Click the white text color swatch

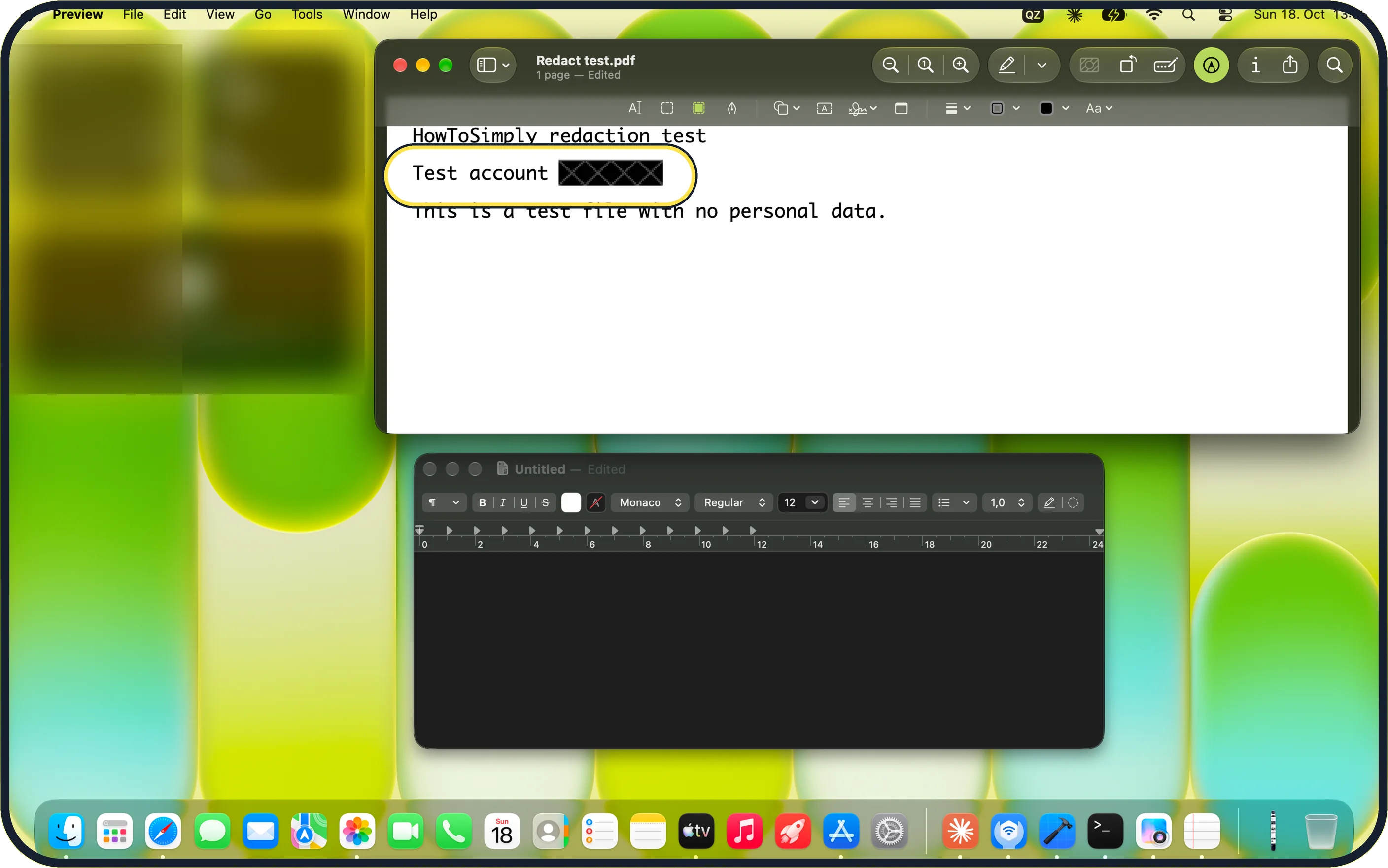(571, 503)
